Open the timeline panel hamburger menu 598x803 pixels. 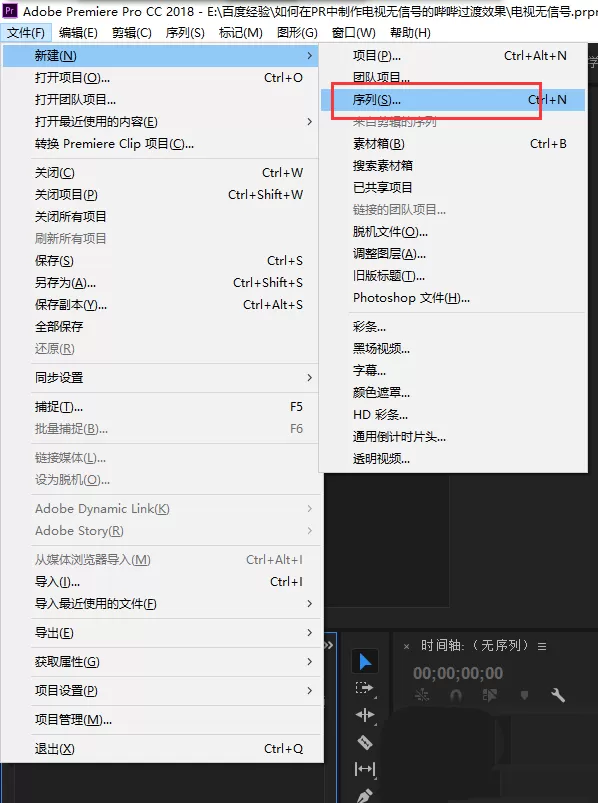click(542, 646)
